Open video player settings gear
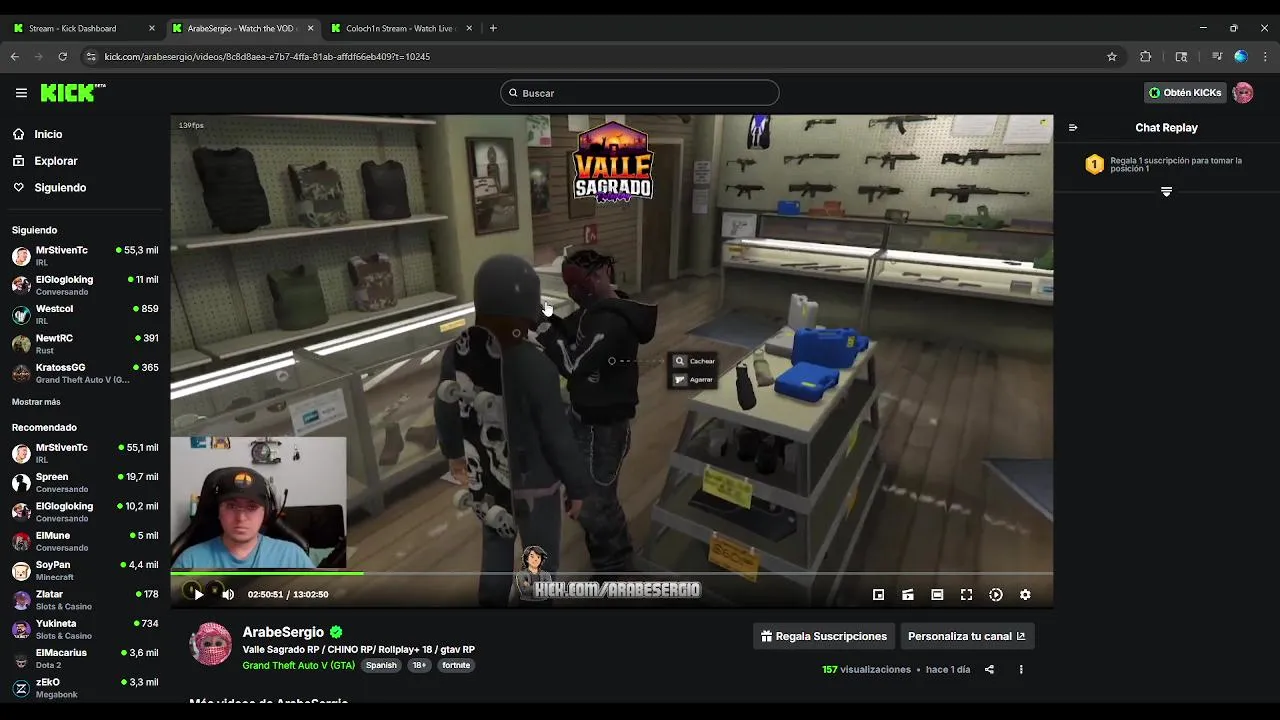Viewport: 1280px width, 720px height. click(1025, 594)
